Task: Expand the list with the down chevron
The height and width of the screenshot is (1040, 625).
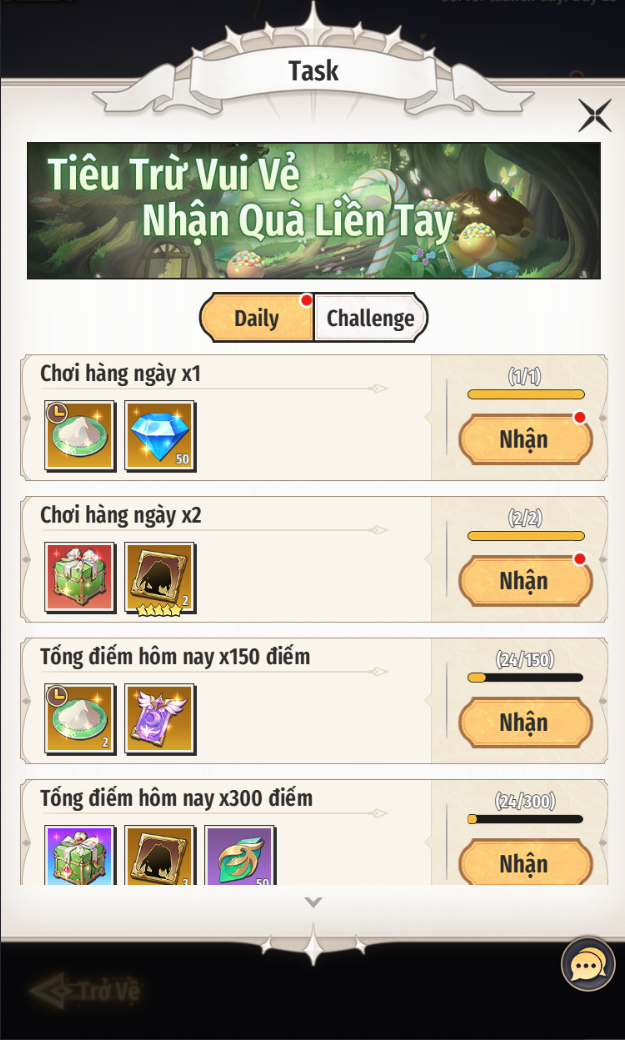Action: click(313, 902)
